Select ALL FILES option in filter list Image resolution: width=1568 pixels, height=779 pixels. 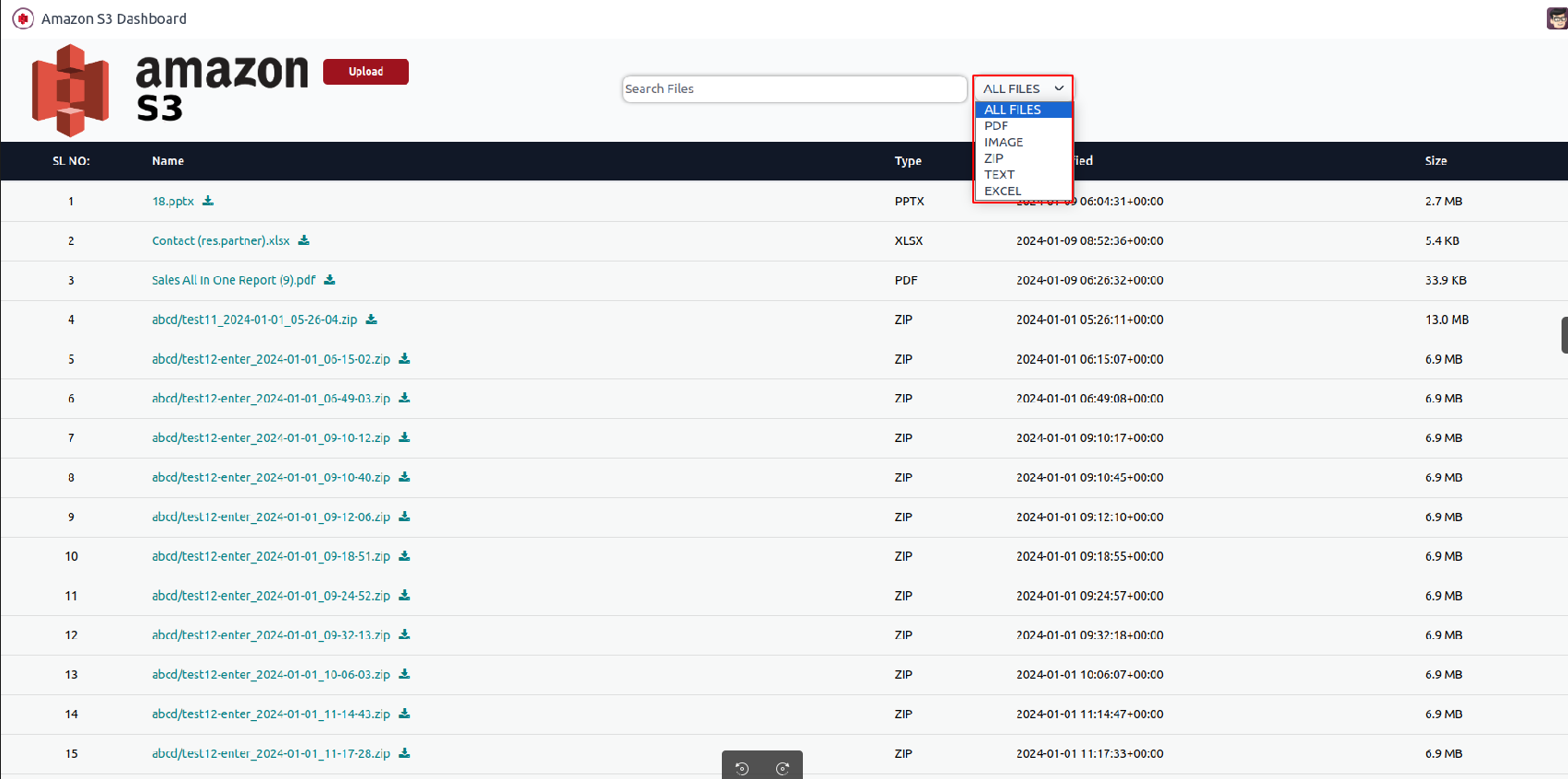tap(1023, 110)
